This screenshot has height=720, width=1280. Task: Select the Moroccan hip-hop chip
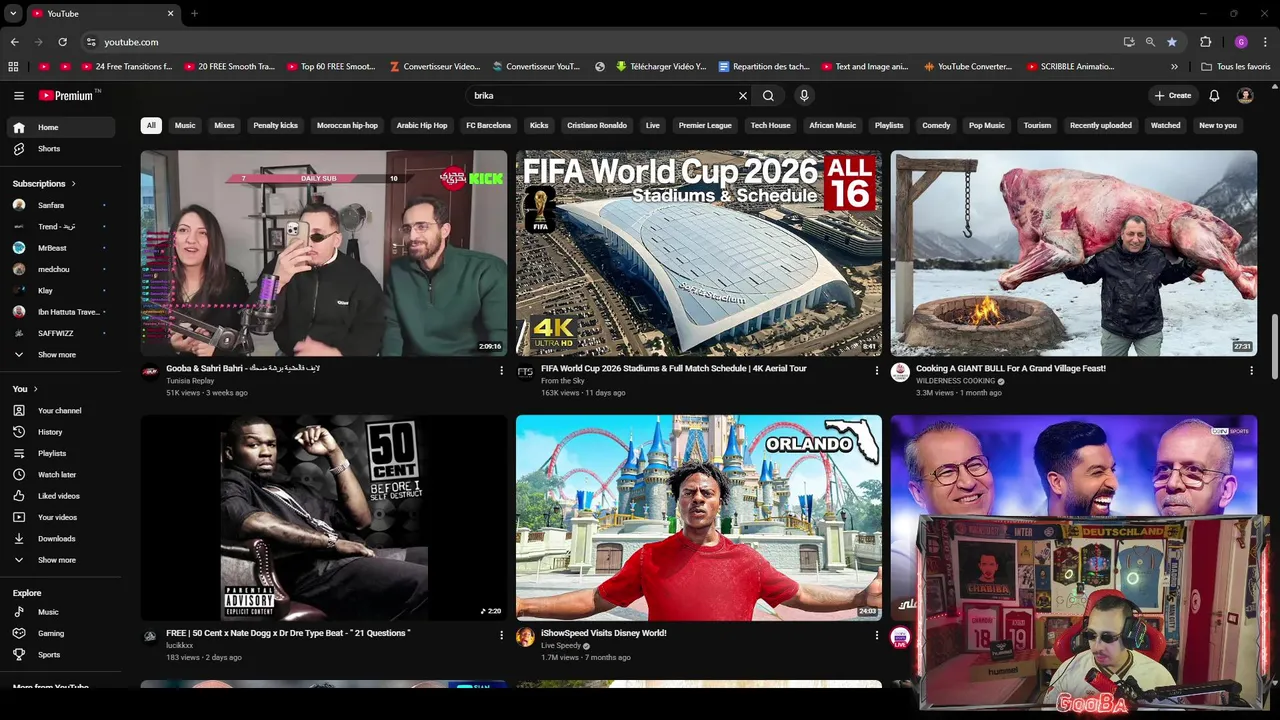point(347,125)
